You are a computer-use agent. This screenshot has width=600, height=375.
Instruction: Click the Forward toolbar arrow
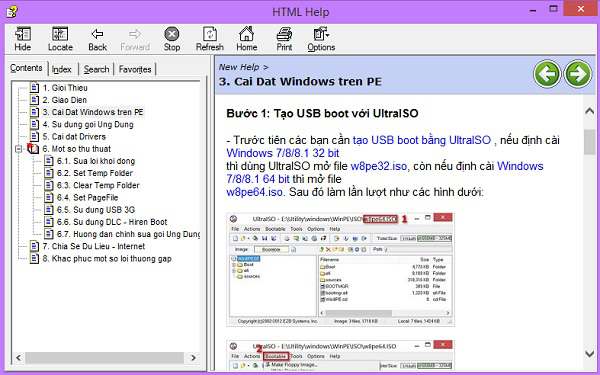coord(135,39)
